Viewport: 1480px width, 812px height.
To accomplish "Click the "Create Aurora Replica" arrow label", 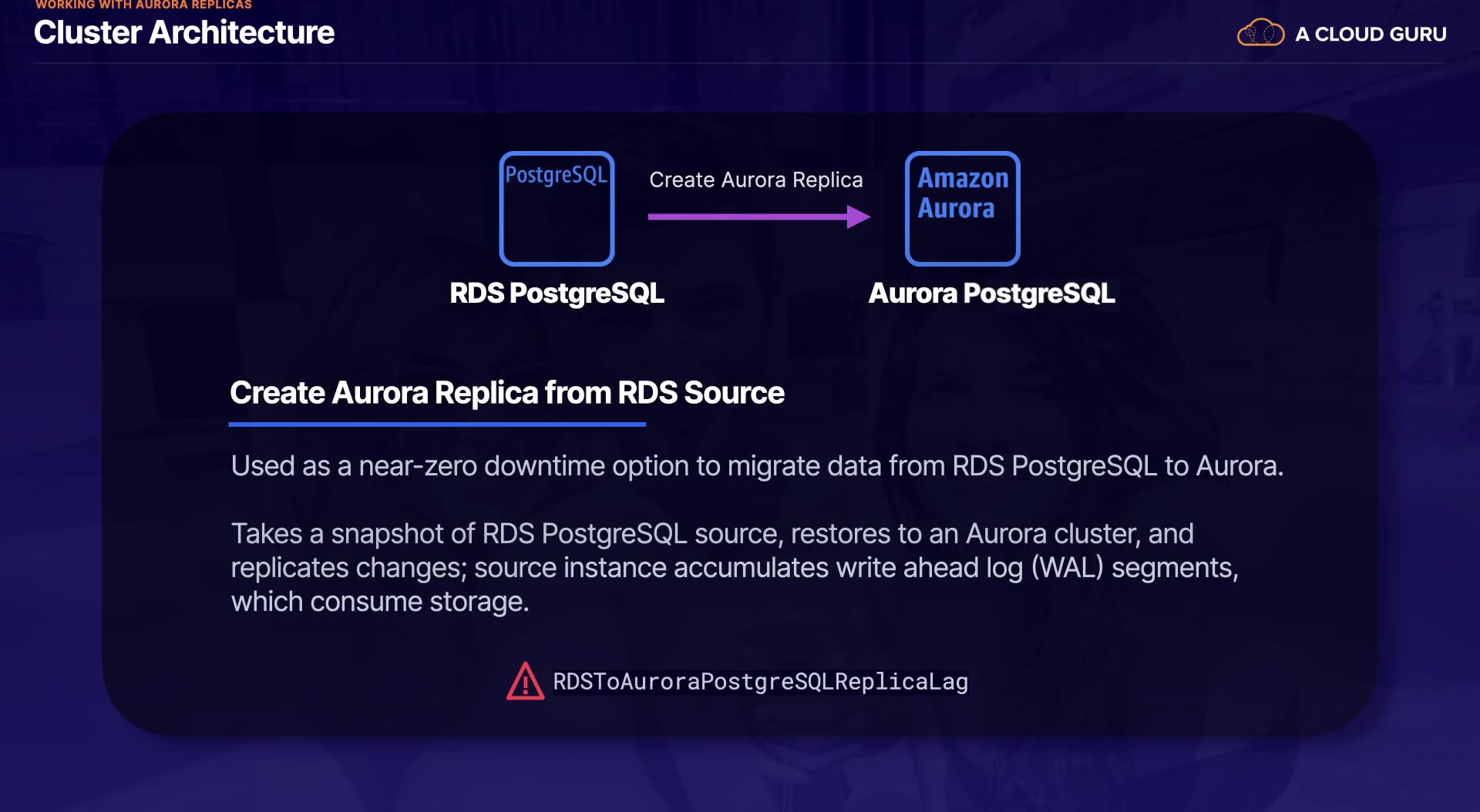I will [755, 180].
